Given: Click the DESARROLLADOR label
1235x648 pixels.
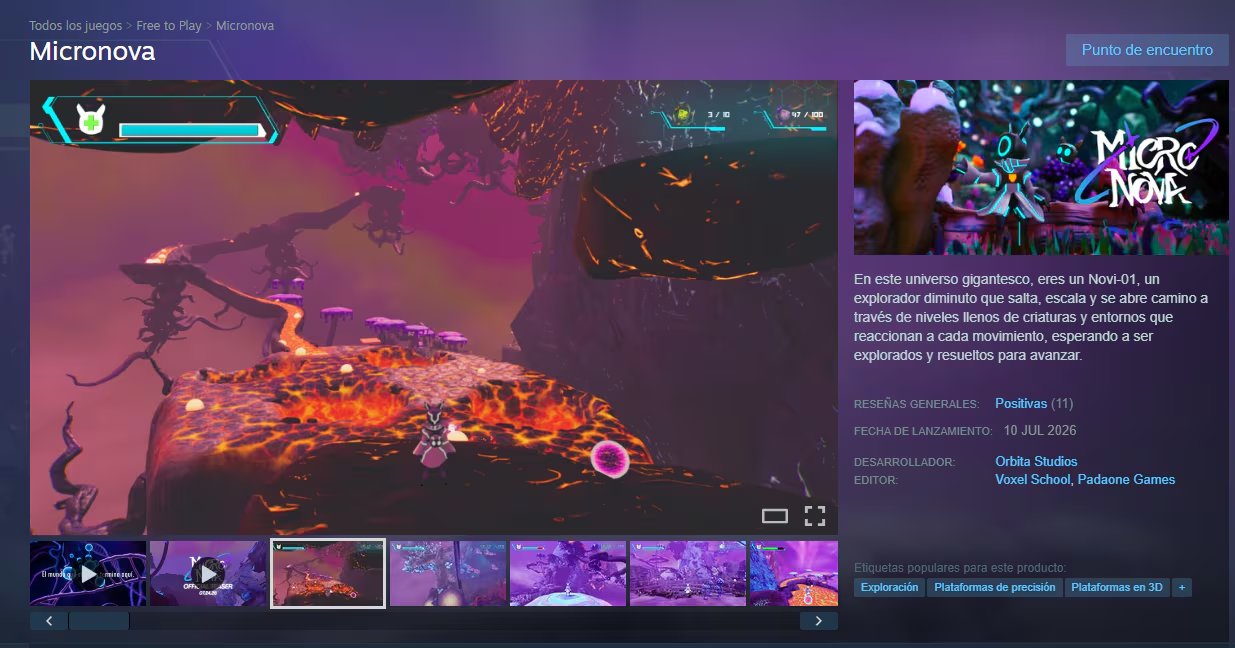Looking at the screenshot, I should tap(905, 463).
